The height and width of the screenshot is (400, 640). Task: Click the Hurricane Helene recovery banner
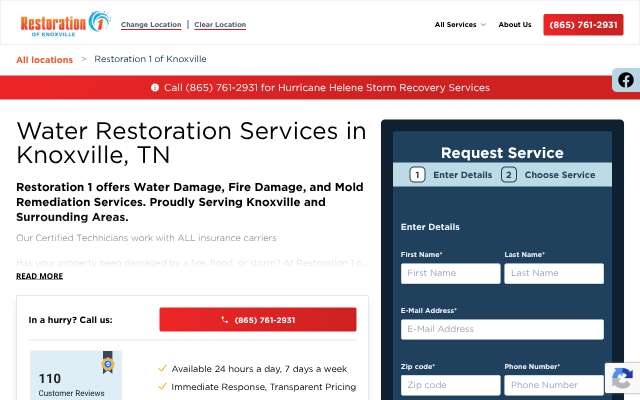pyautogui.click(x=320, y=87)
